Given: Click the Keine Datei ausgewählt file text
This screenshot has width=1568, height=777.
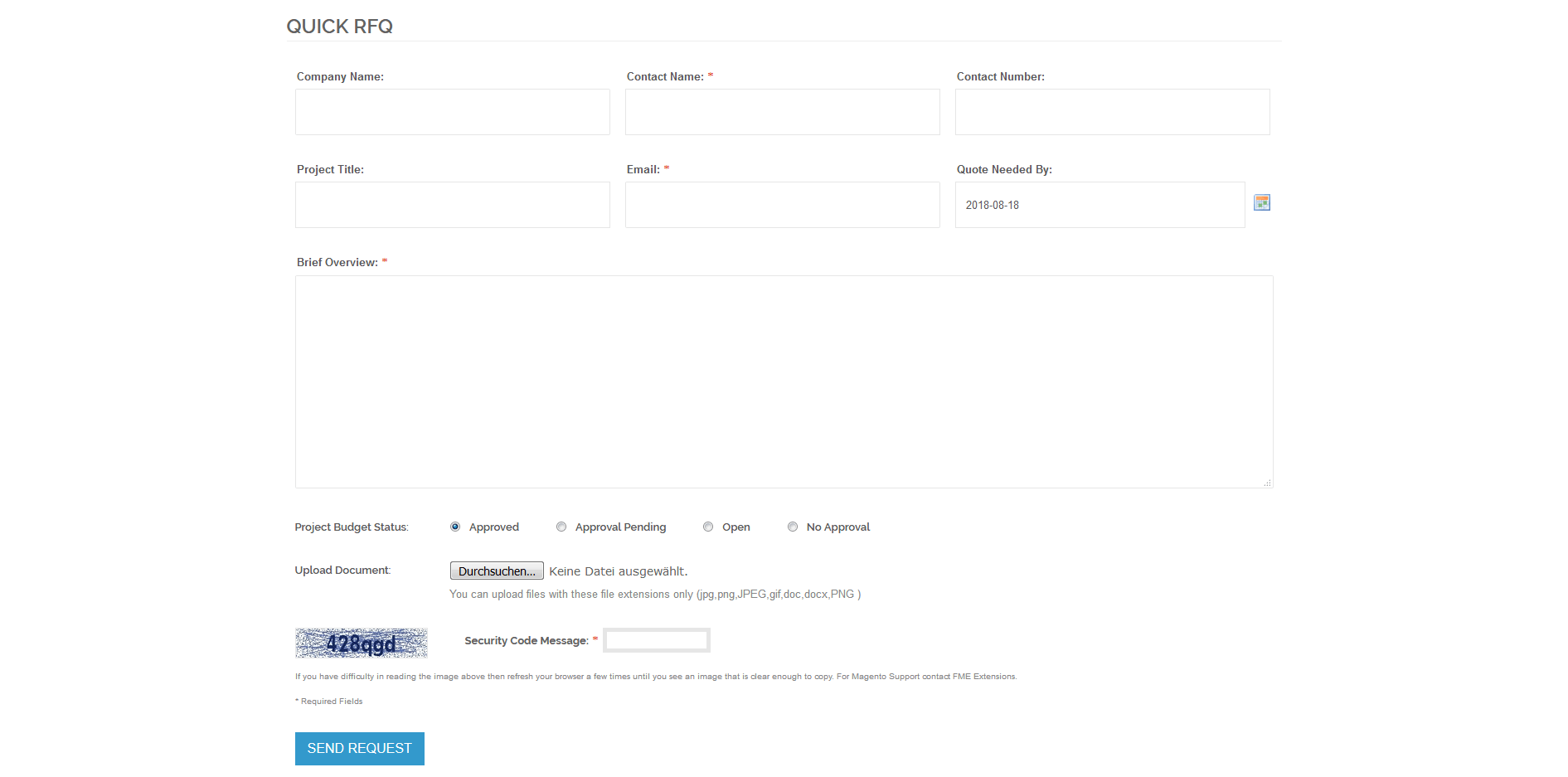Looking at the screenshot, I should click(618, 571).
